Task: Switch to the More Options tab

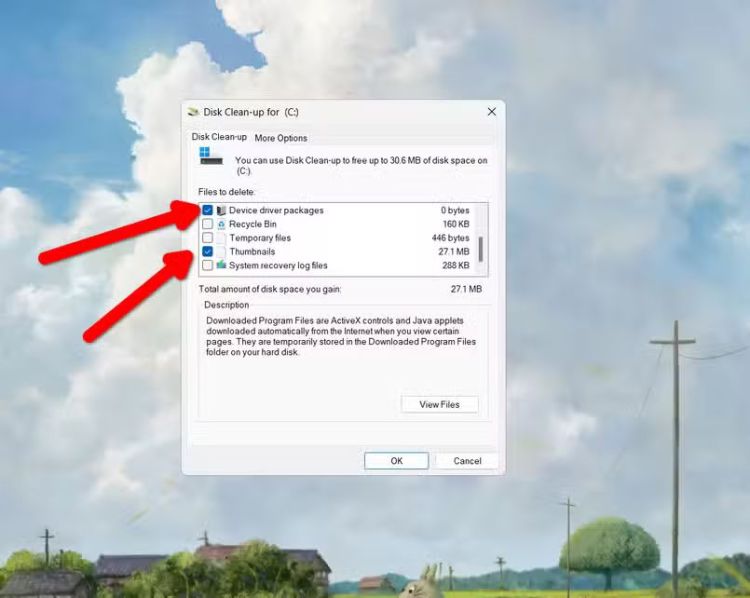Action: [281, 138]
